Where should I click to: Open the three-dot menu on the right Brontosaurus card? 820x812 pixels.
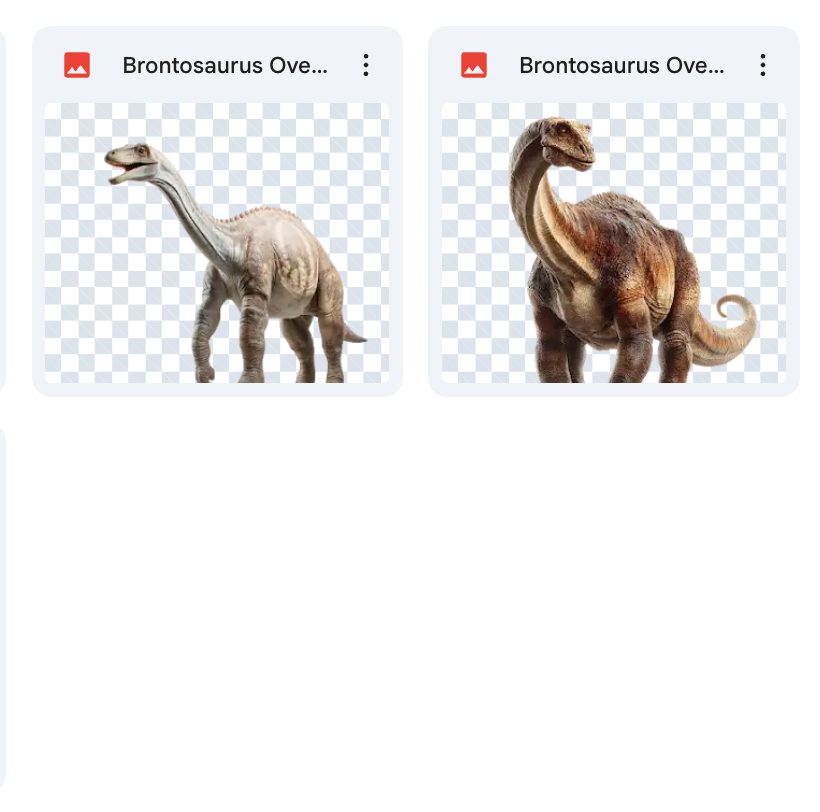(x=763, y=65)
